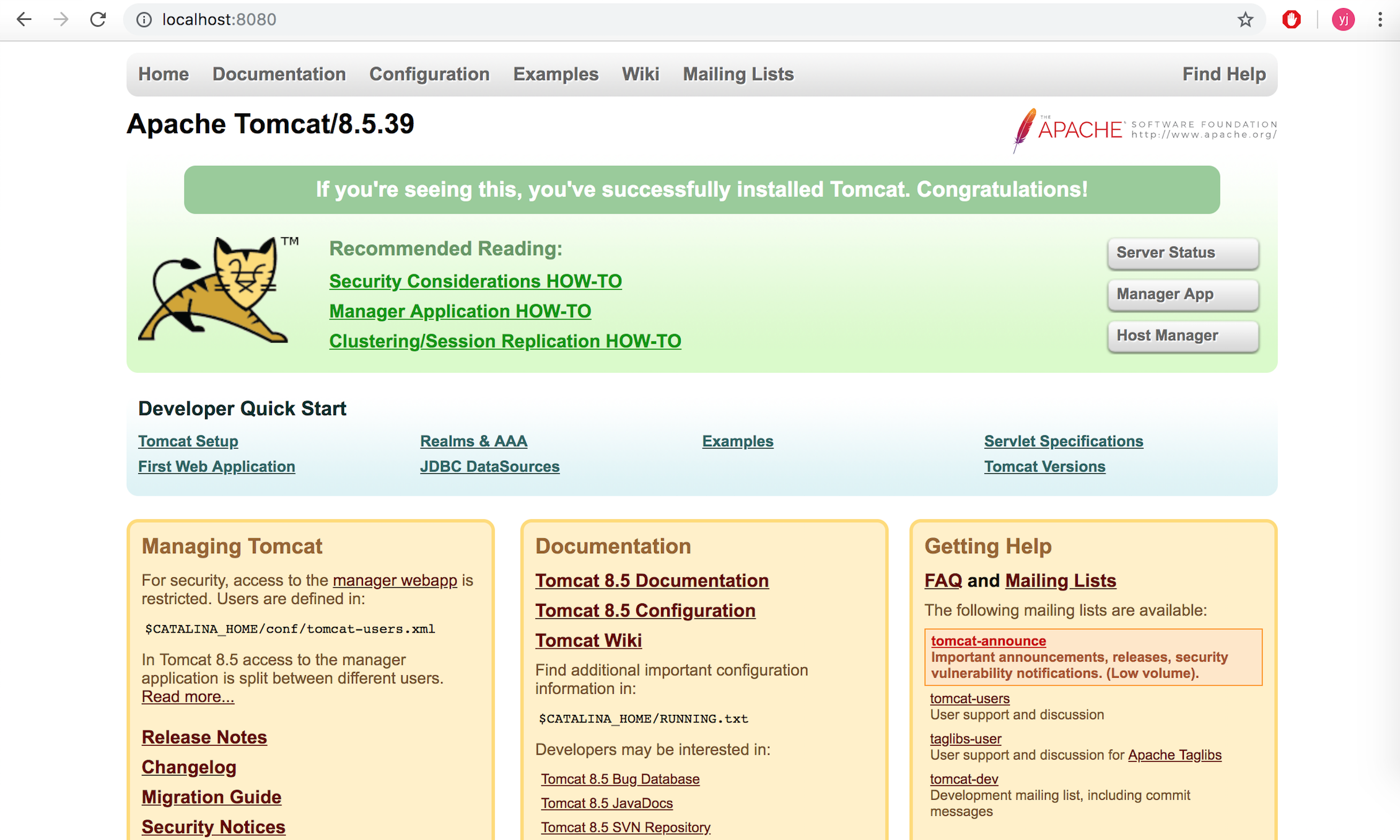This screenshot has height=840, width=1400.
Task: Open the JDBC DataSources link
Action: (489, 466)
